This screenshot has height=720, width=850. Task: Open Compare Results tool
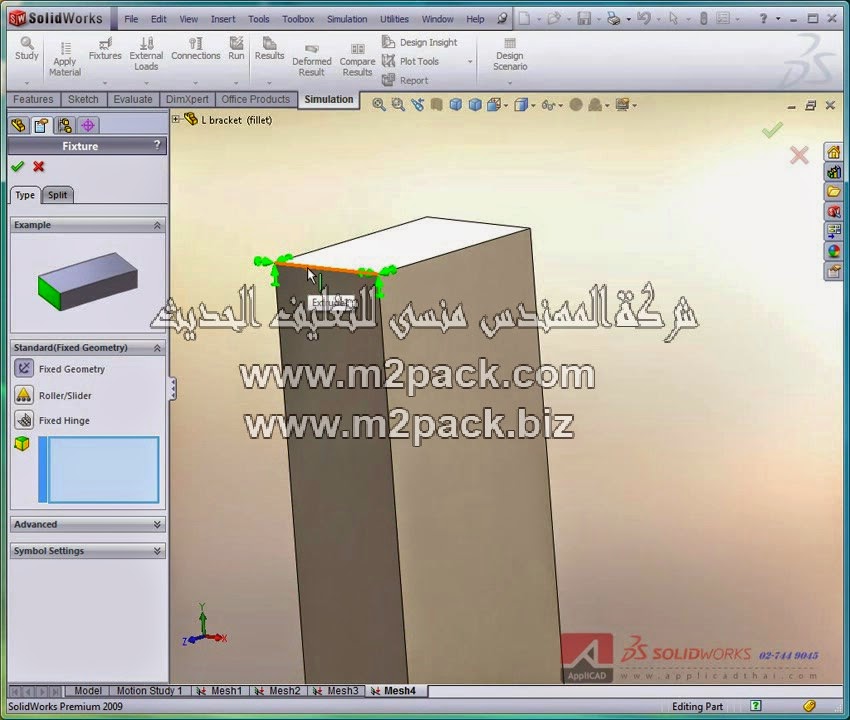tap(357, 60)
